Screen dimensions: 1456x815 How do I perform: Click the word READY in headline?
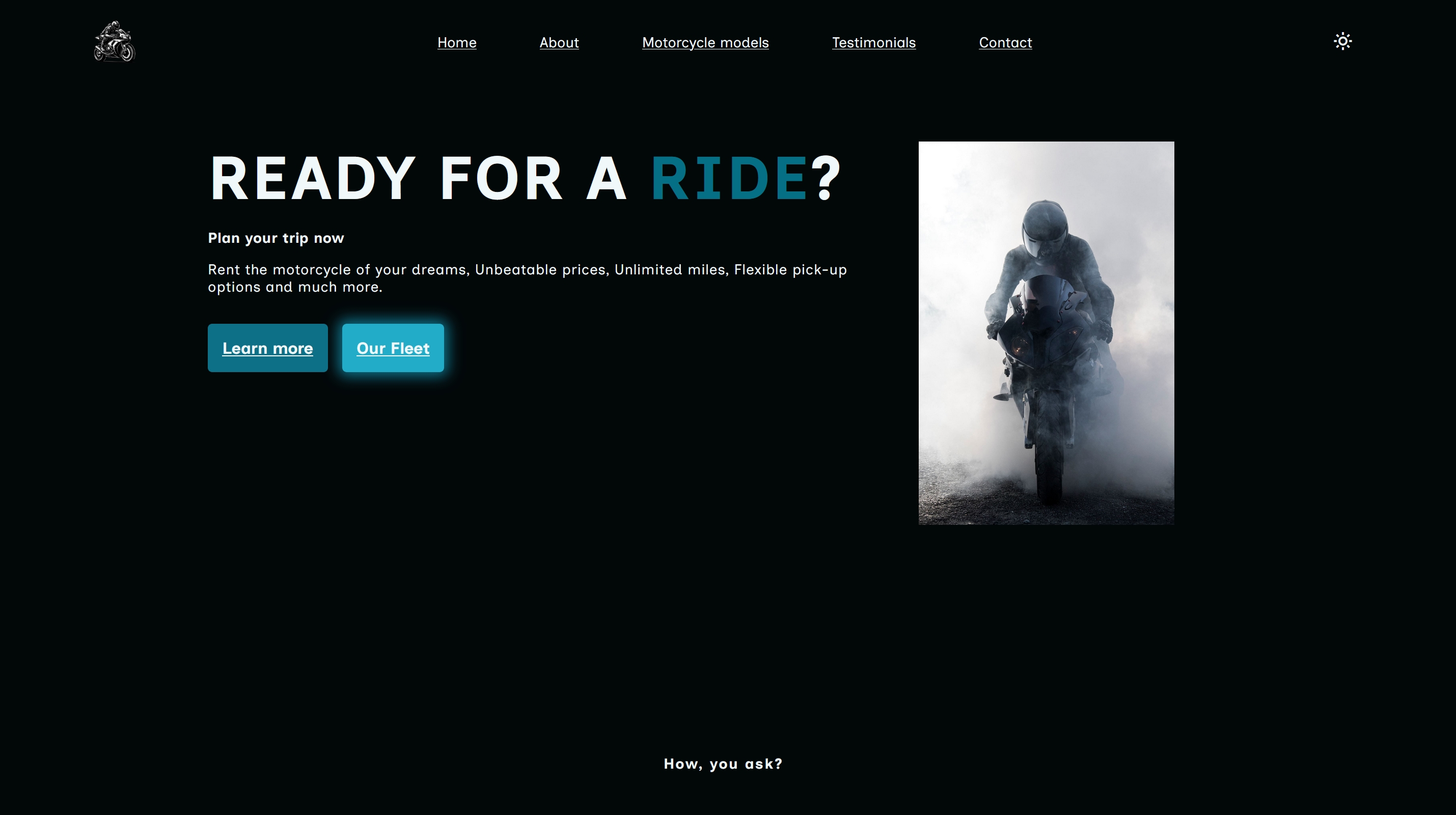pos(313,179)
